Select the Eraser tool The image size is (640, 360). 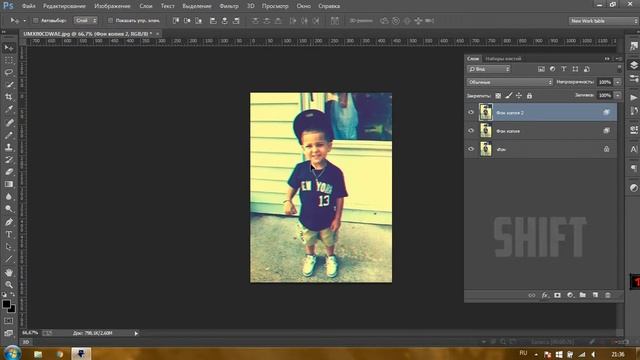9,172
